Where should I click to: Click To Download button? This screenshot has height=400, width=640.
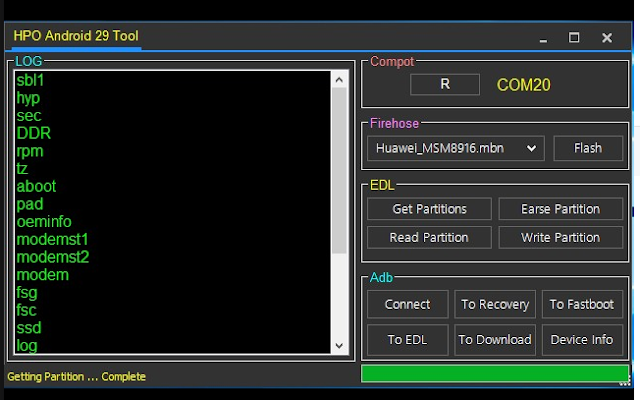coord(495,340)
